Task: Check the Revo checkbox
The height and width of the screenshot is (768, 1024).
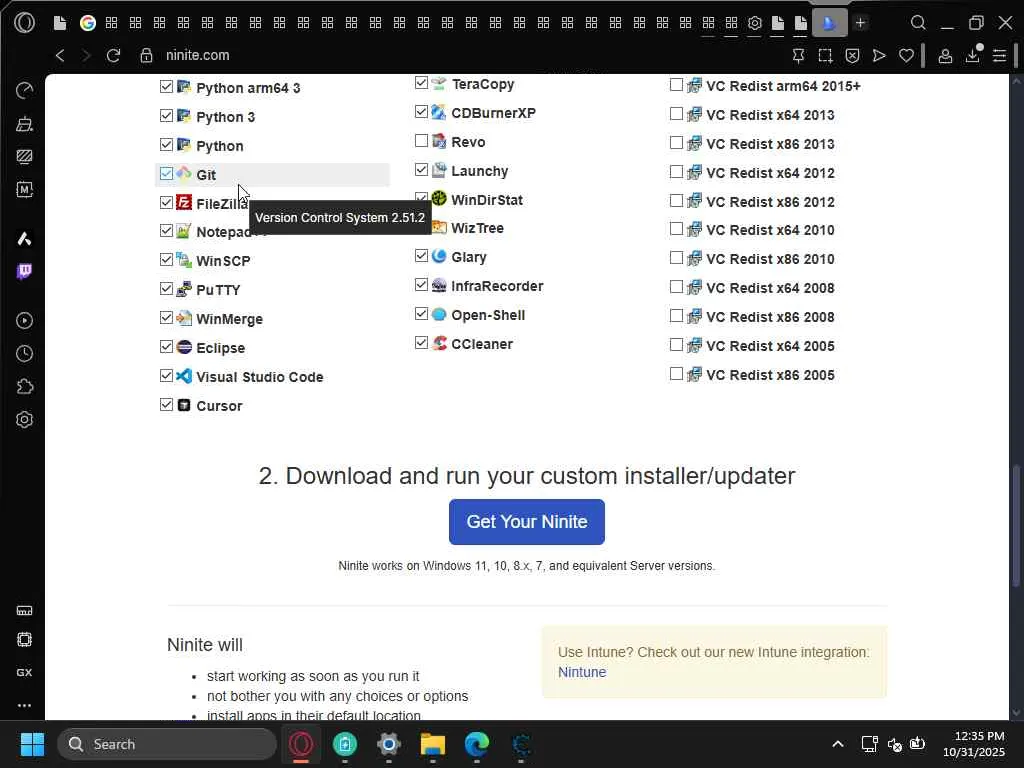Action: 421,141
